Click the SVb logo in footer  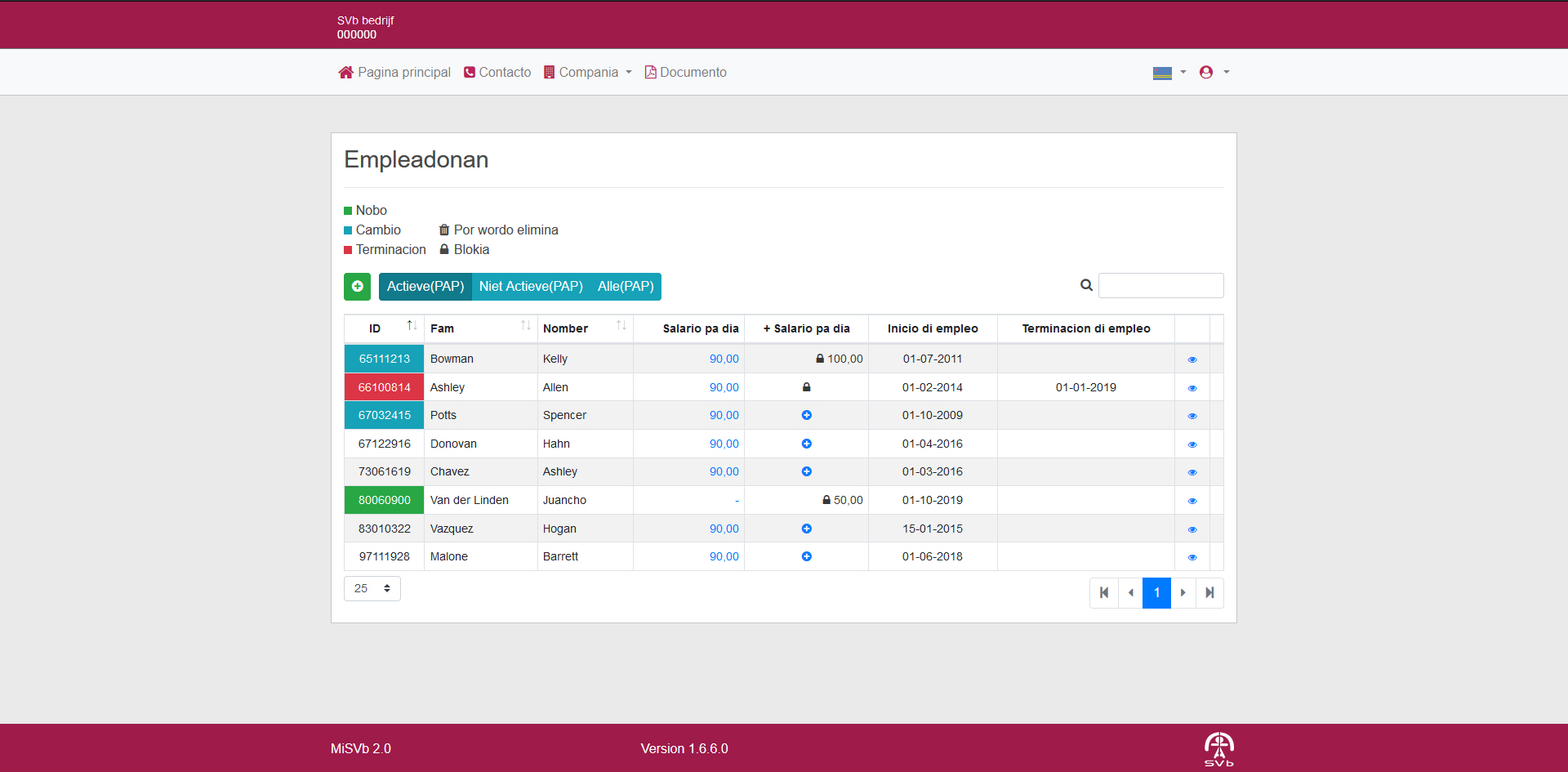[x=1218, y=748]
